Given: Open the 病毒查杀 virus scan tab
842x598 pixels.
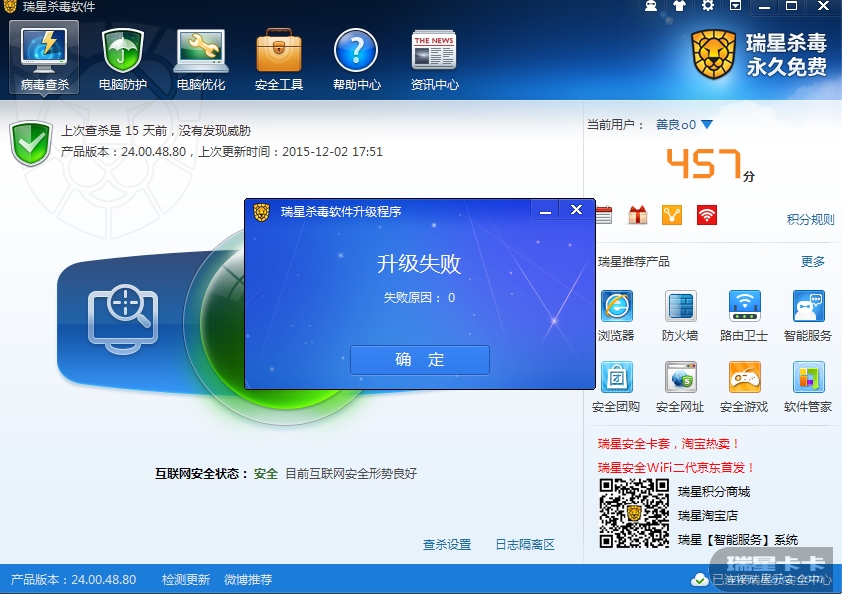Looking at the screenshot, I should 44,59.
